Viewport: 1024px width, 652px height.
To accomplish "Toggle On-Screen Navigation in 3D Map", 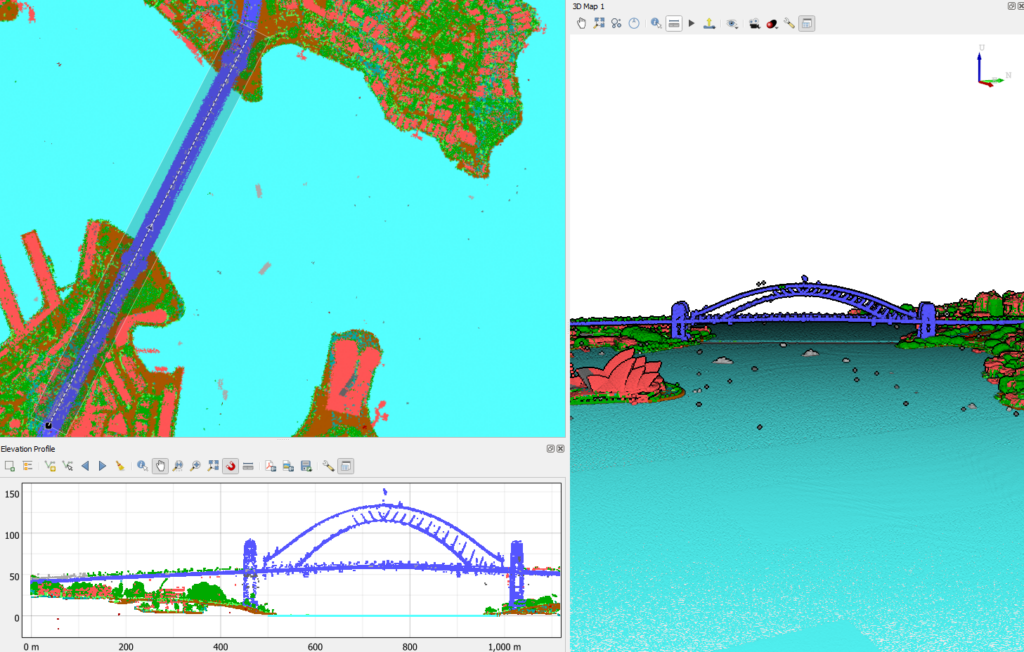I will pyautogui.click(x=616, y=24).
